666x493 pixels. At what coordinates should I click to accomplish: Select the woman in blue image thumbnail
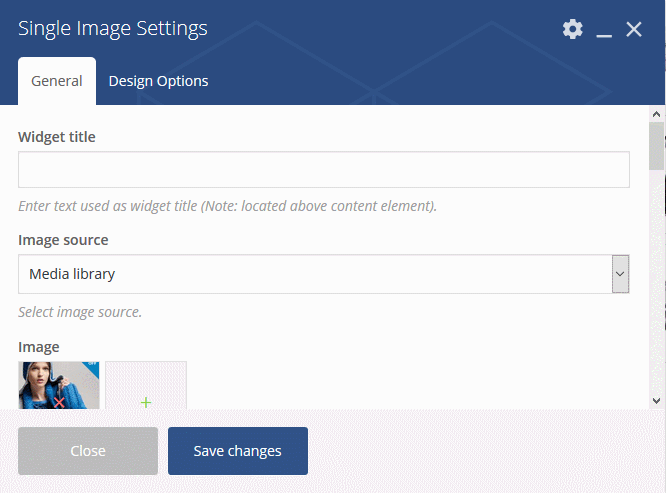point(59,385)
